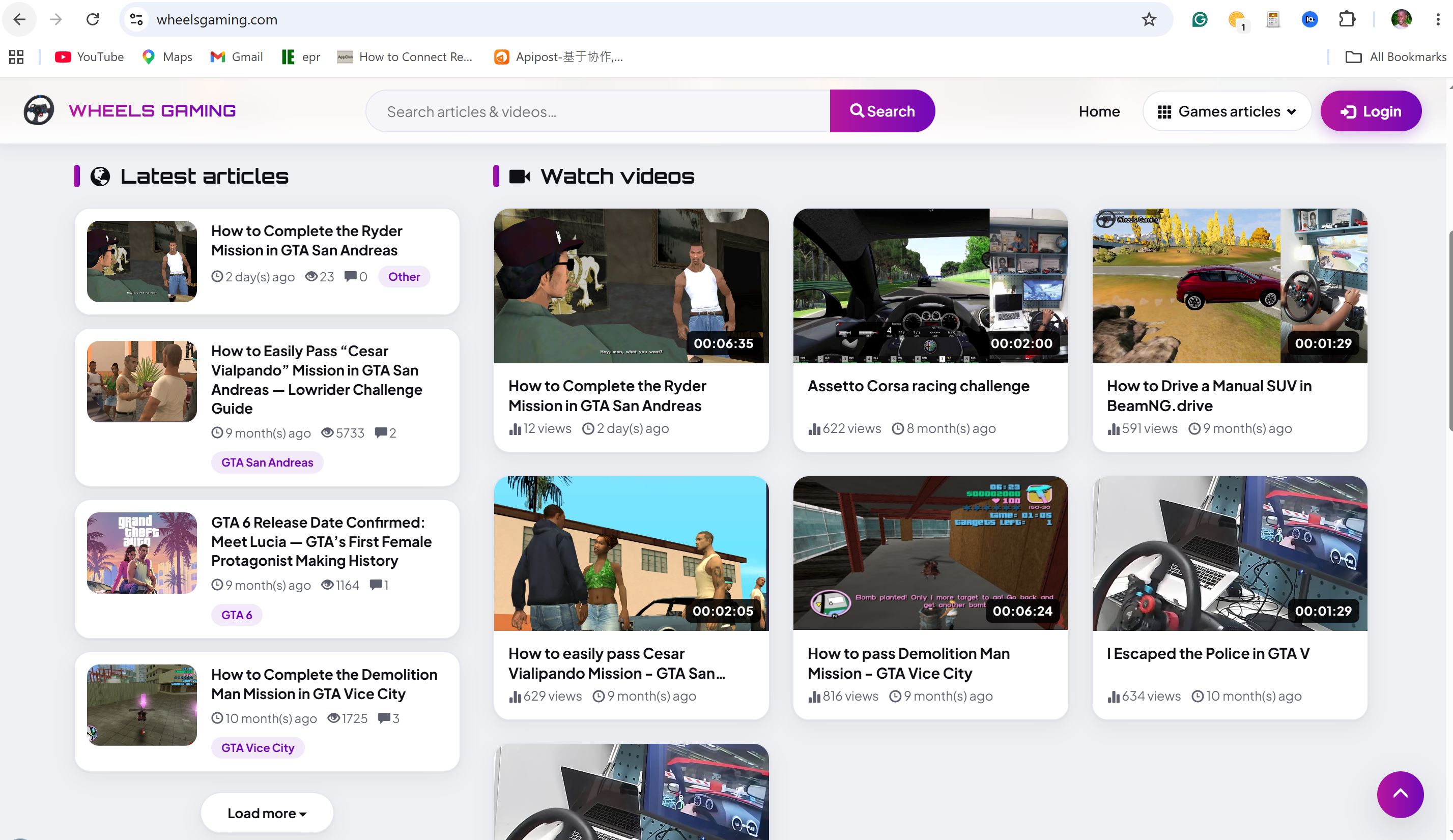This screenshot has height=840, width=1453.
Task: Select the 'GTA San Andreas' category tag
Action: pos(267,462)
